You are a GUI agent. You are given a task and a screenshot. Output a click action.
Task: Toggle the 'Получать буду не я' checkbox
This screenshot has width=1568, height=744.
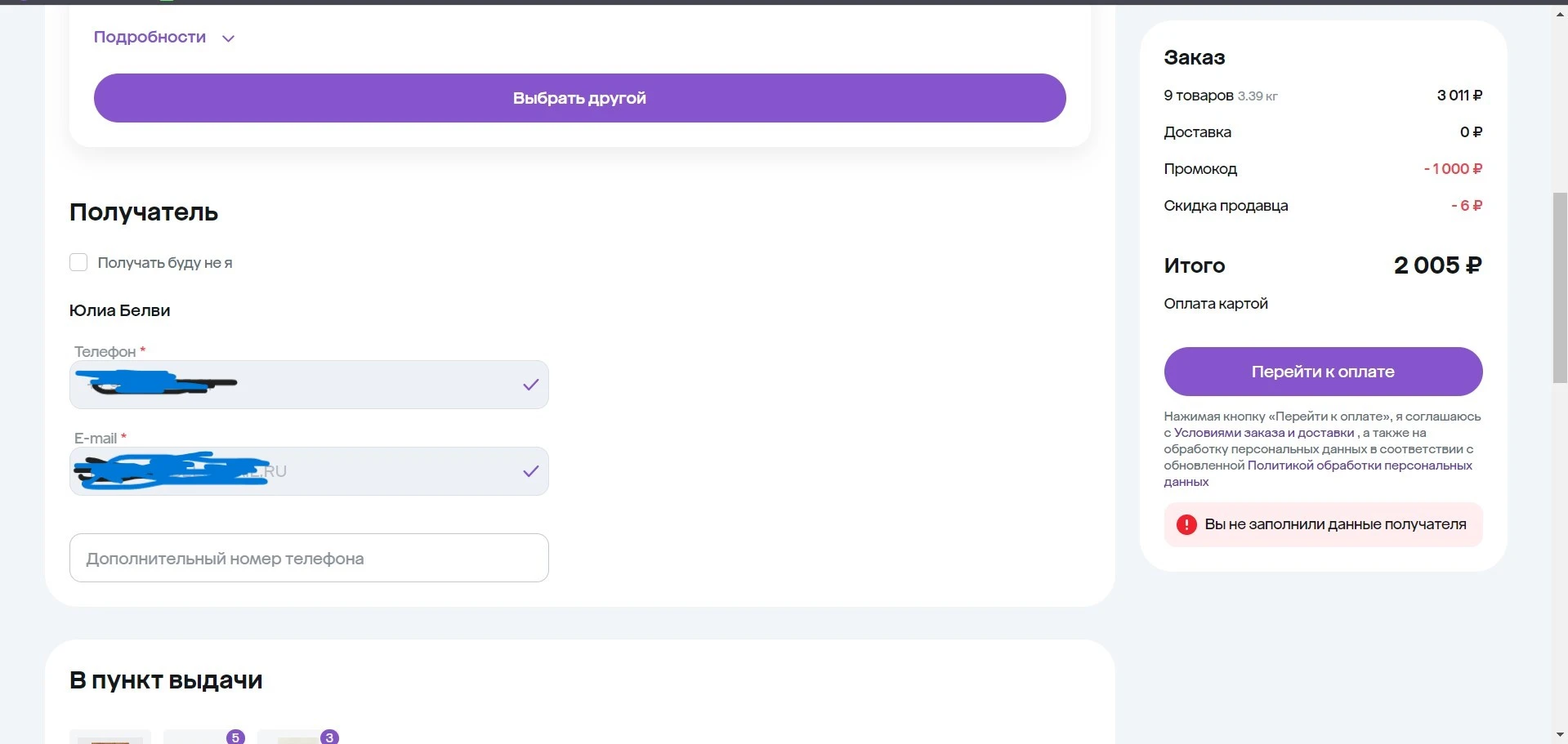pyautogui.click(x=78, y=262)
